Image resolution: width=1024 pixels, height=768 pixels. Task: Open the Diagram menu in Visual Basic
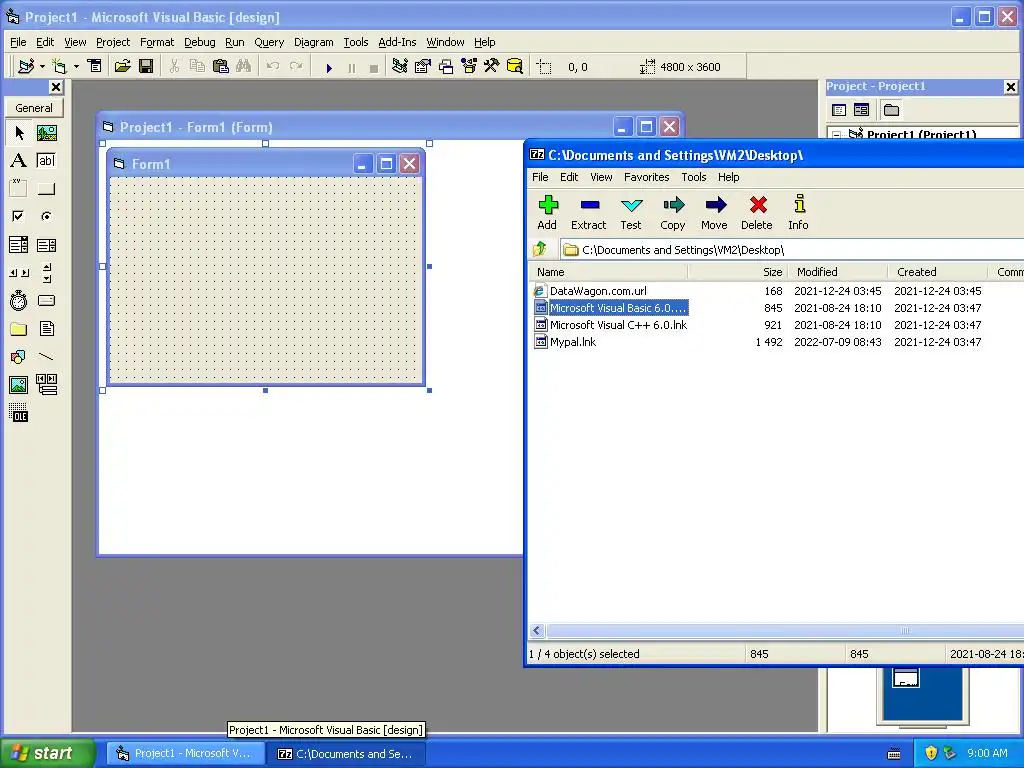[x=313, y=42]
